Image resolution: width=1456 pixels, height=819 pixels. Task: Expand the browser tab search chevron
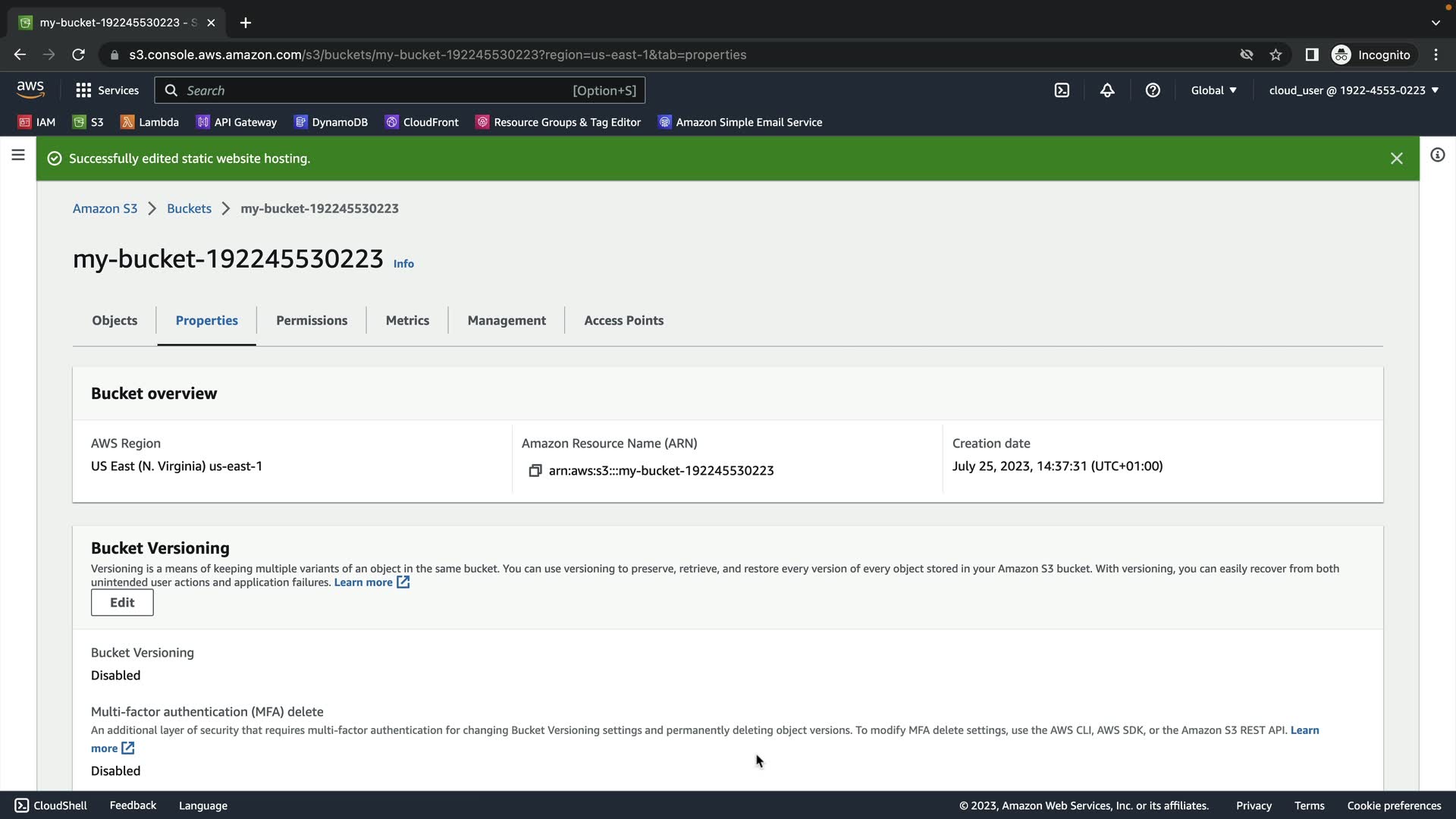1435,23
